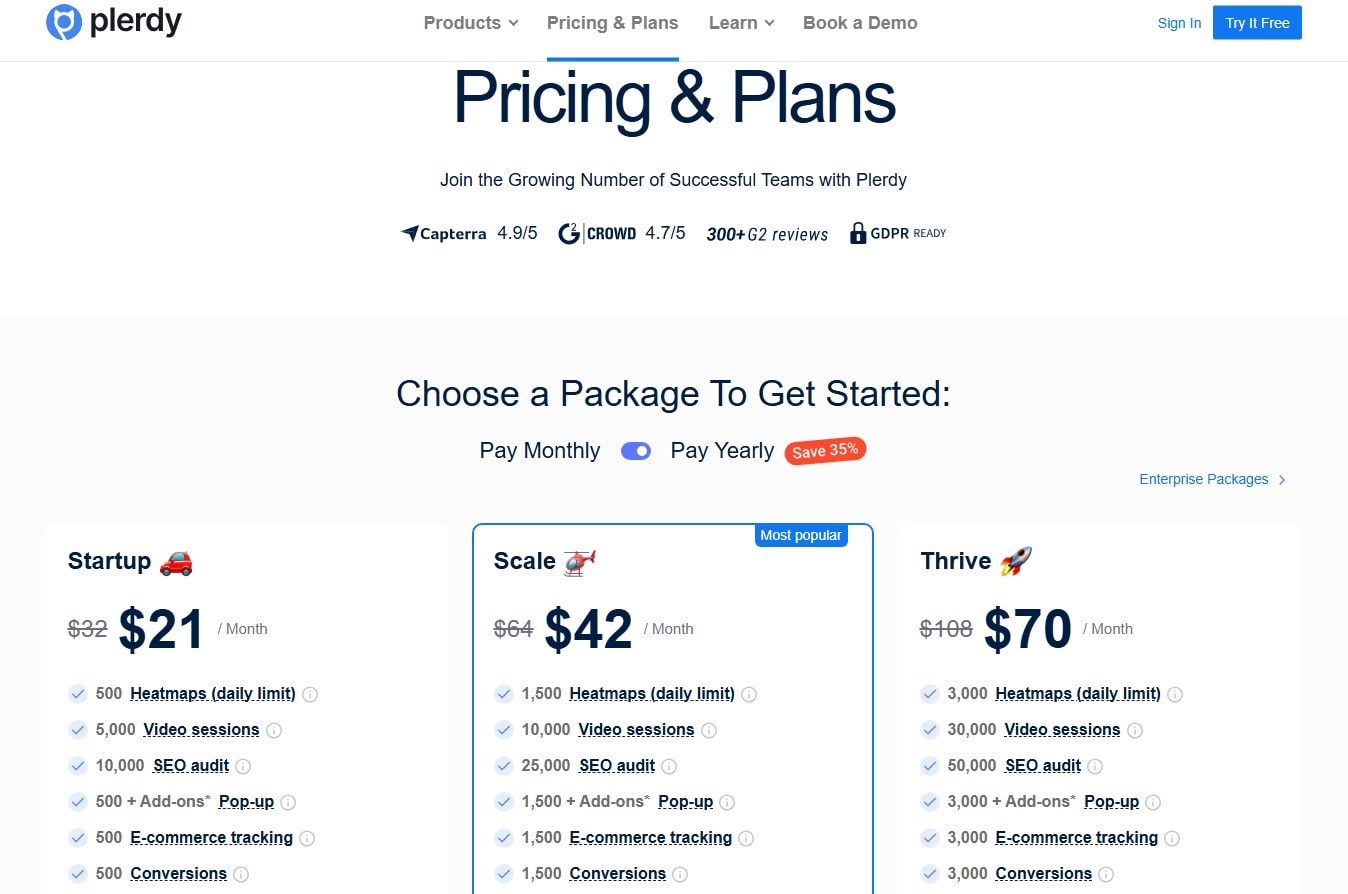Click the Capterra rating icon

(x=409, y=233)
